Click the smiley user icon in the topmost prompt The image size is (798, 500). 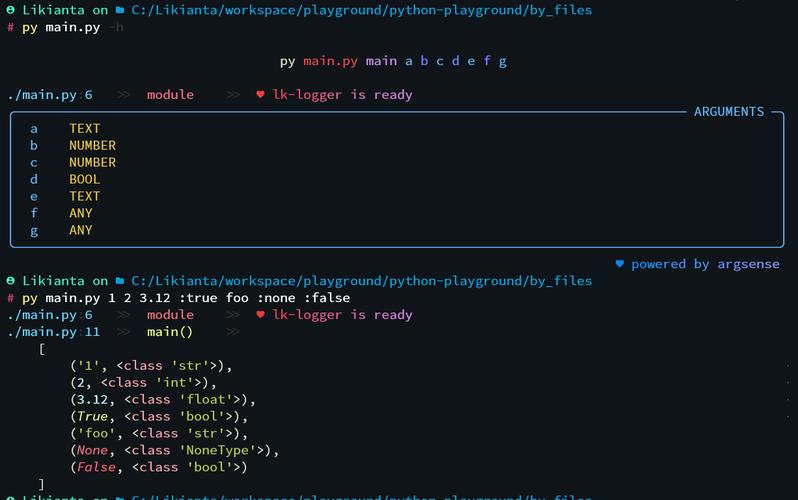click(x=10, y=10)
